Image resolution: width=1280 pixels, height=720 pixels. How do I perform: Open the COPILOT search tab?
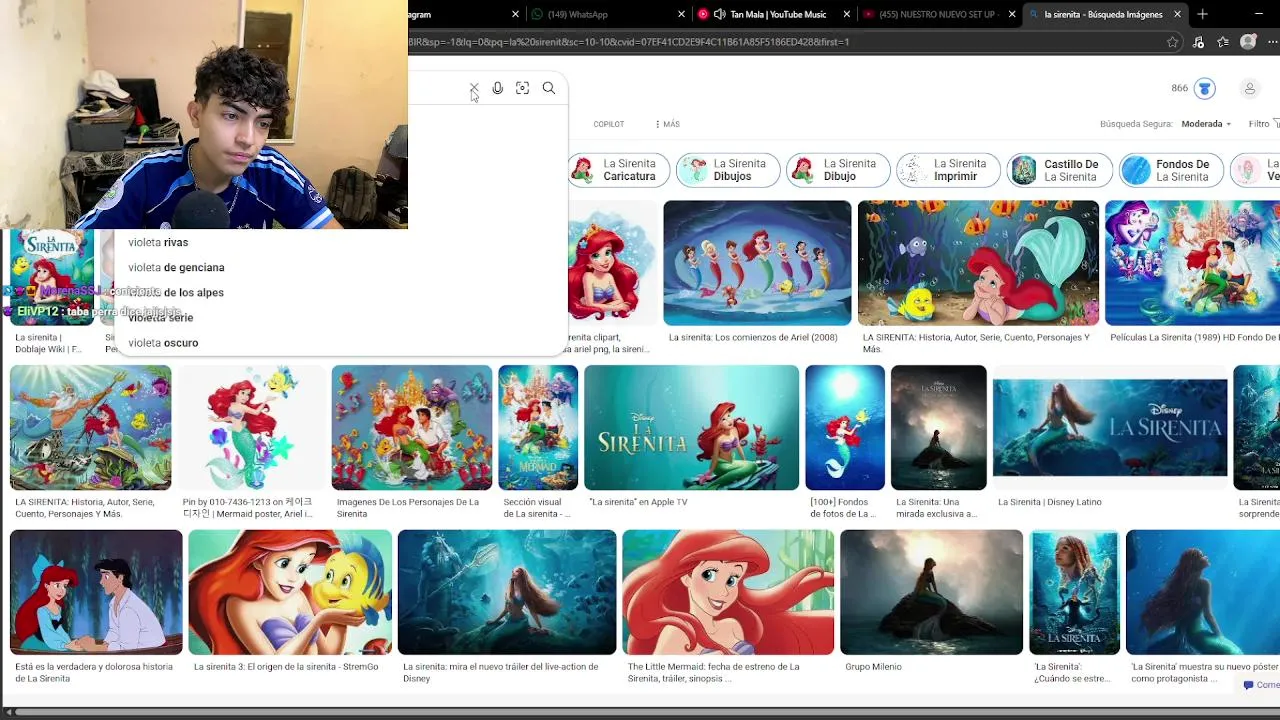click(x=608, y=124)
